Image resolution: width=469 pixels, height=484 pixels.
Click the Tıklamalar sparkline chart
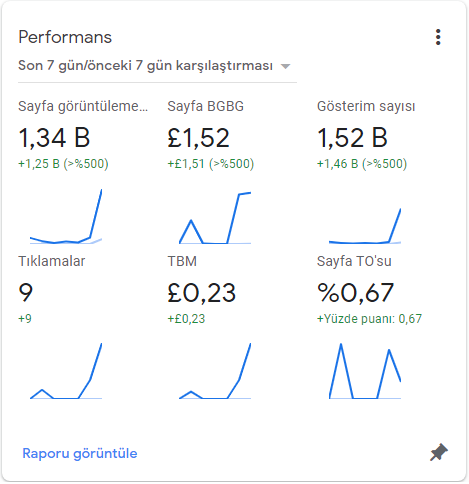(66, 371)
